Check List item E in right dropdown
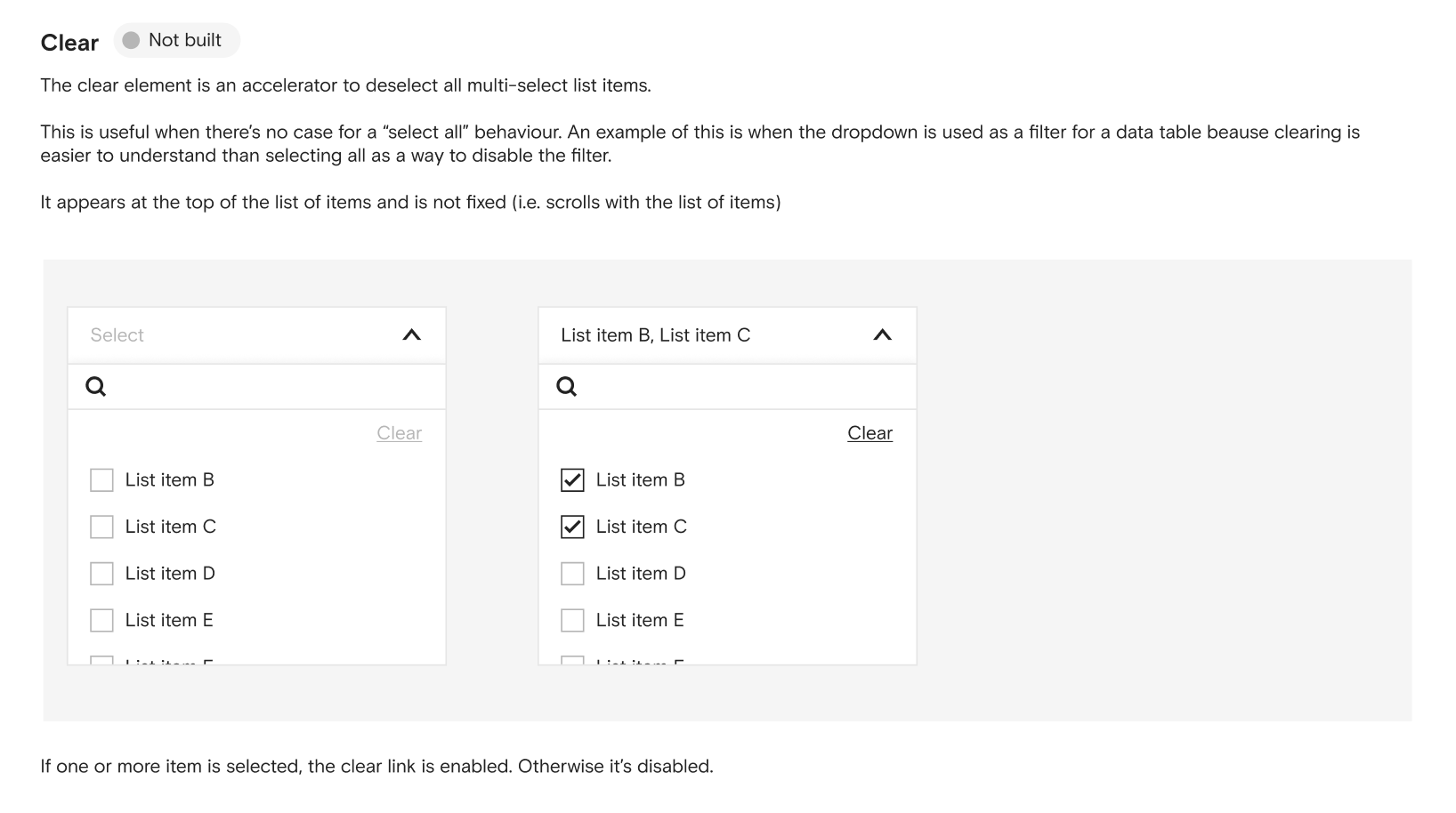This screenshot has width=1456, height=813. coord(572,620)
